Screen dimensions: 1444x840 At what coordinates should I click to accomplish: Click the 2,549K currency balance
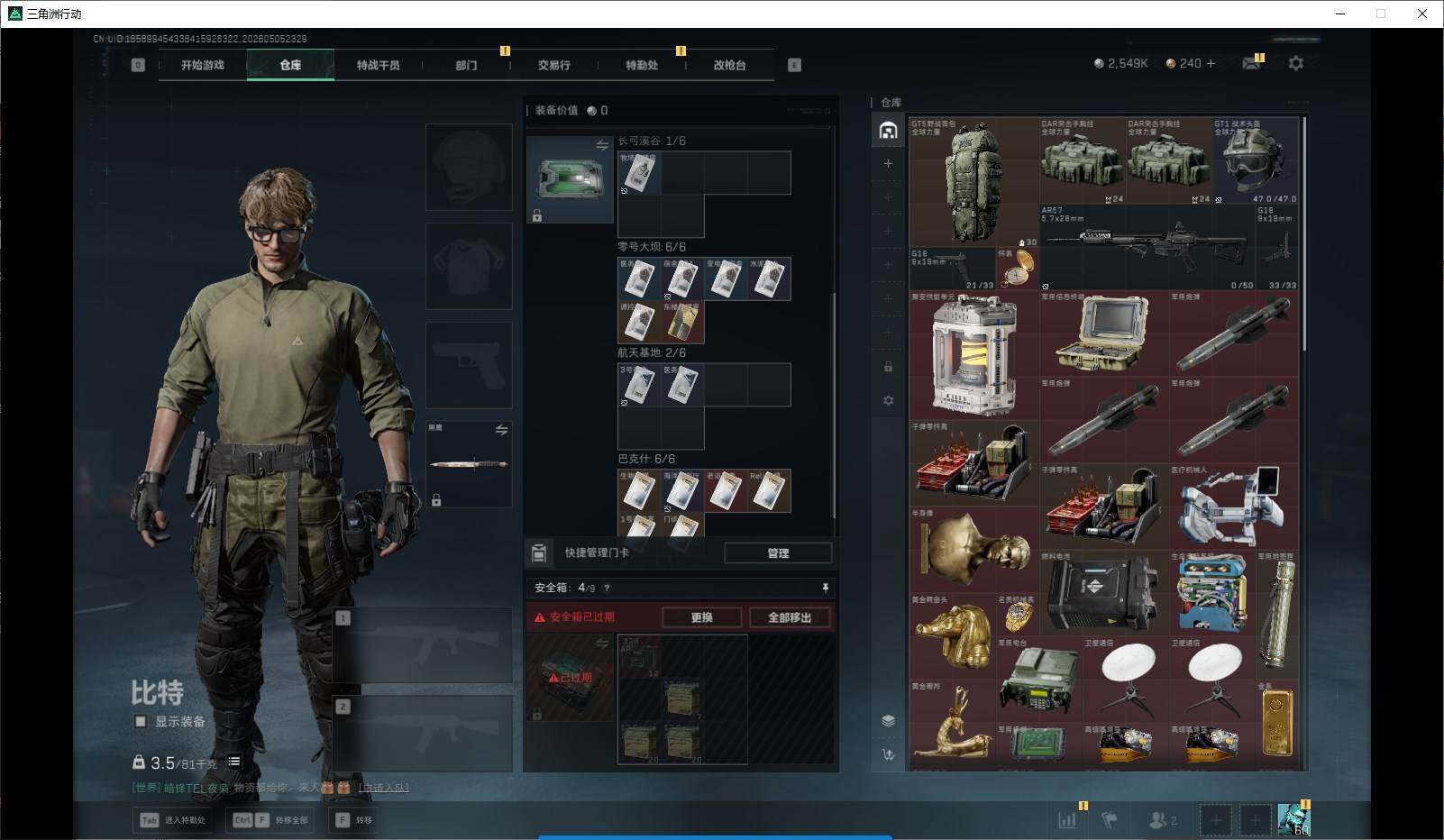(x=1120, y=63)
